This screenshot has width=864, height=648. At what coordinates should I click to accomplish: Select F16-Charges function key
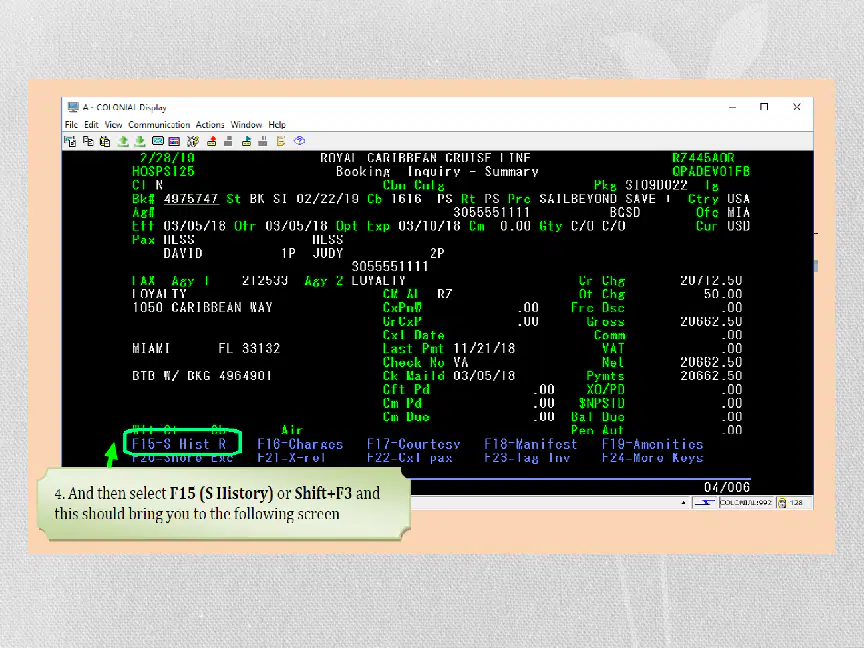(300, 444)
